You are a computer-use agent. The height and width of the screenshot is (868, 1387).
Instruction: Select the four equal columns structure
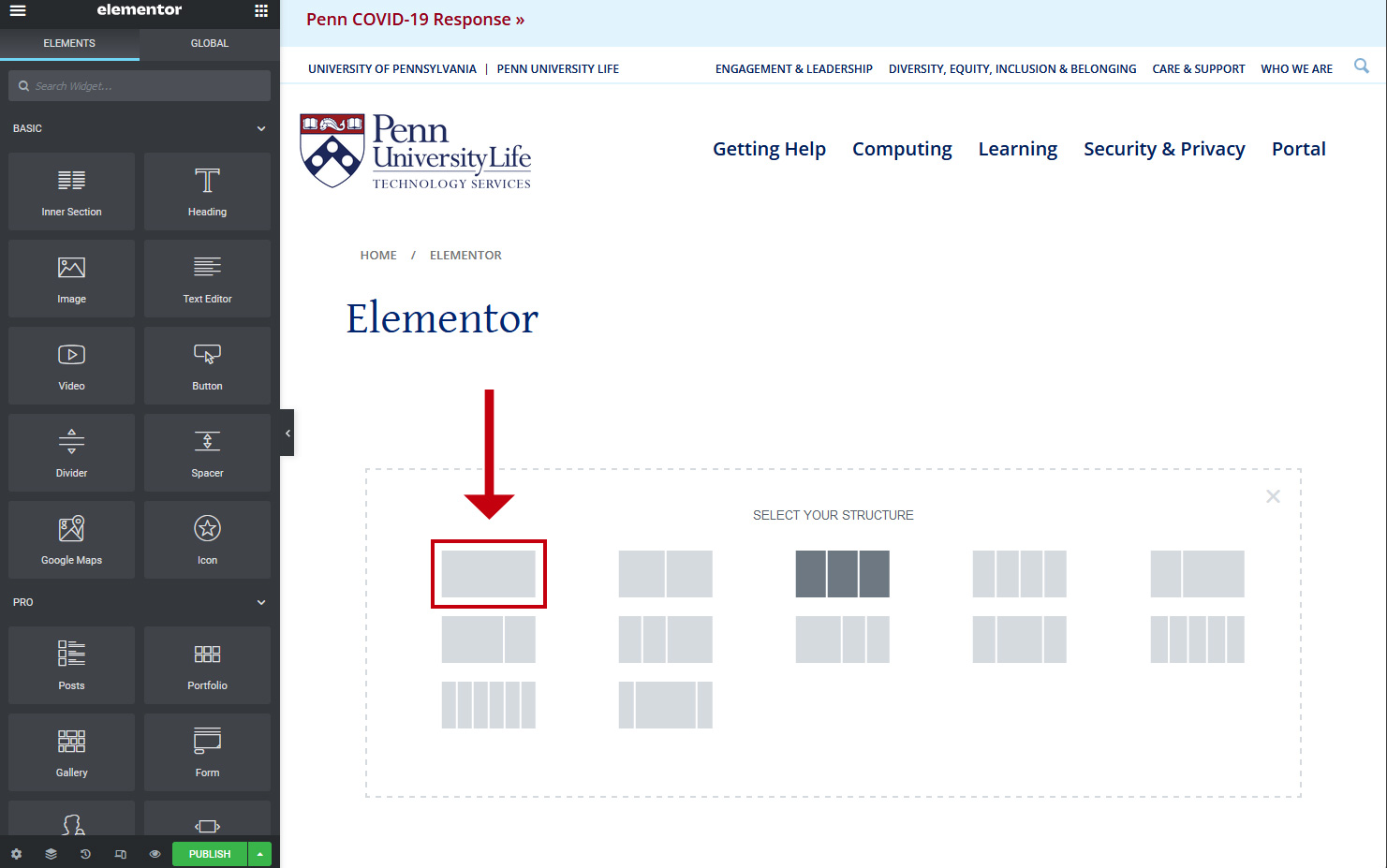1019,574
